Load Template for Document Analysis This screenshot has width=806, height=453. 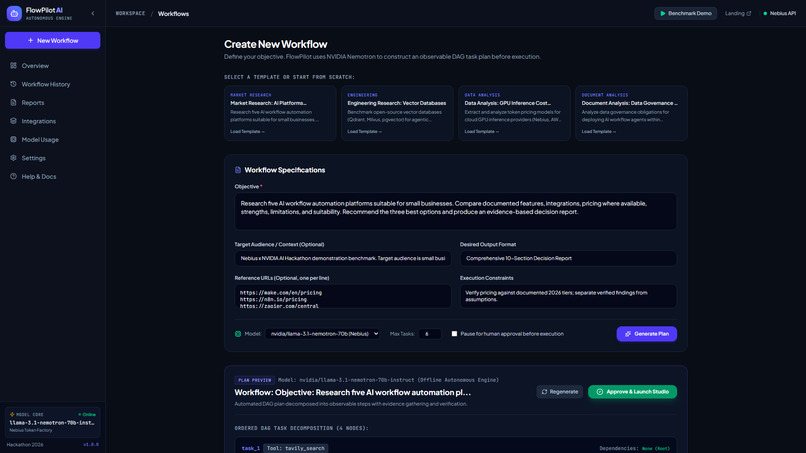tap(599, 132)
